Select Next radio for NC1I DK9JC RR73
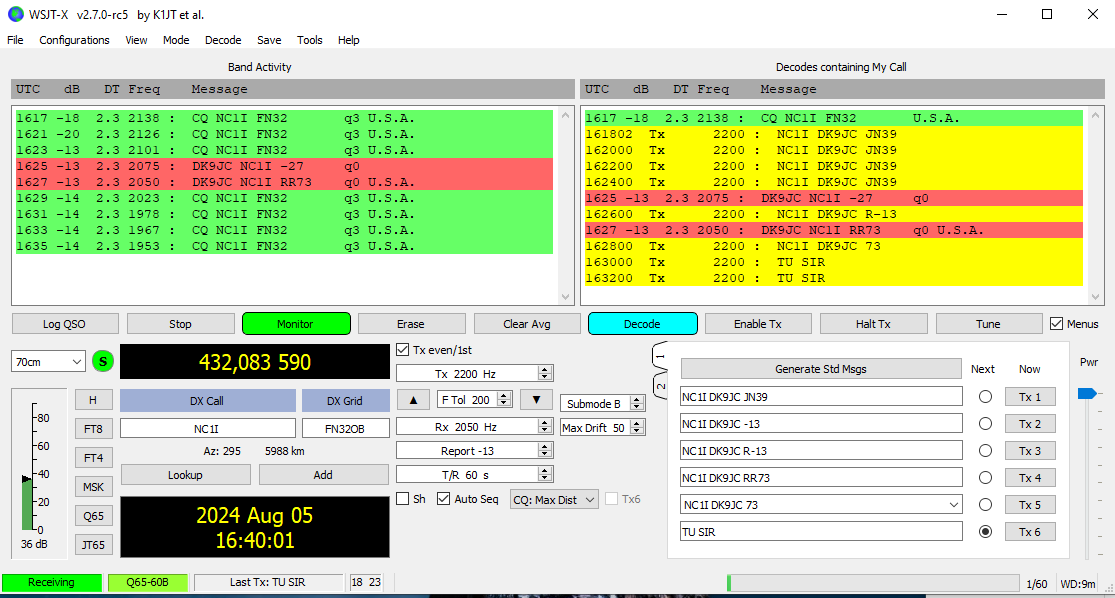 985,478
